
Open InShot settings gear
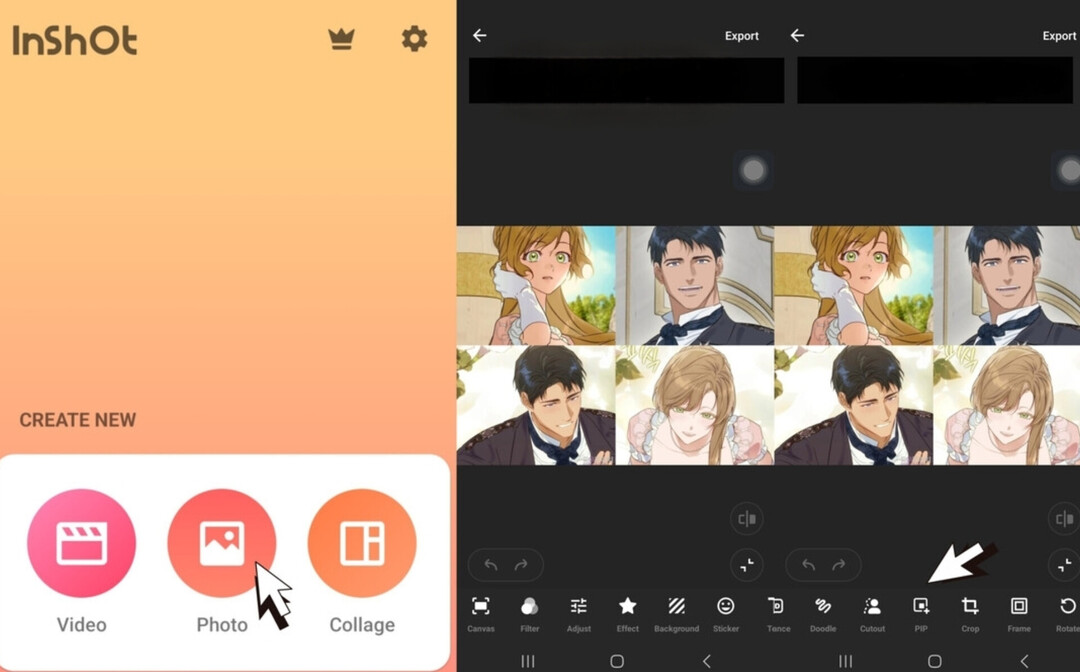(x=414, y=39)
